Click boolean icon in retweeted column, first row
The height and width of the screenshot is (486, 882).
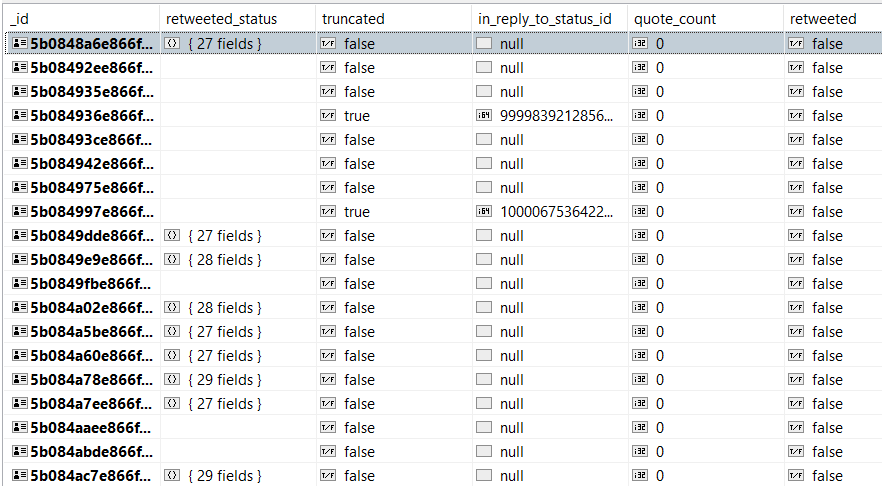pos(796,43)
